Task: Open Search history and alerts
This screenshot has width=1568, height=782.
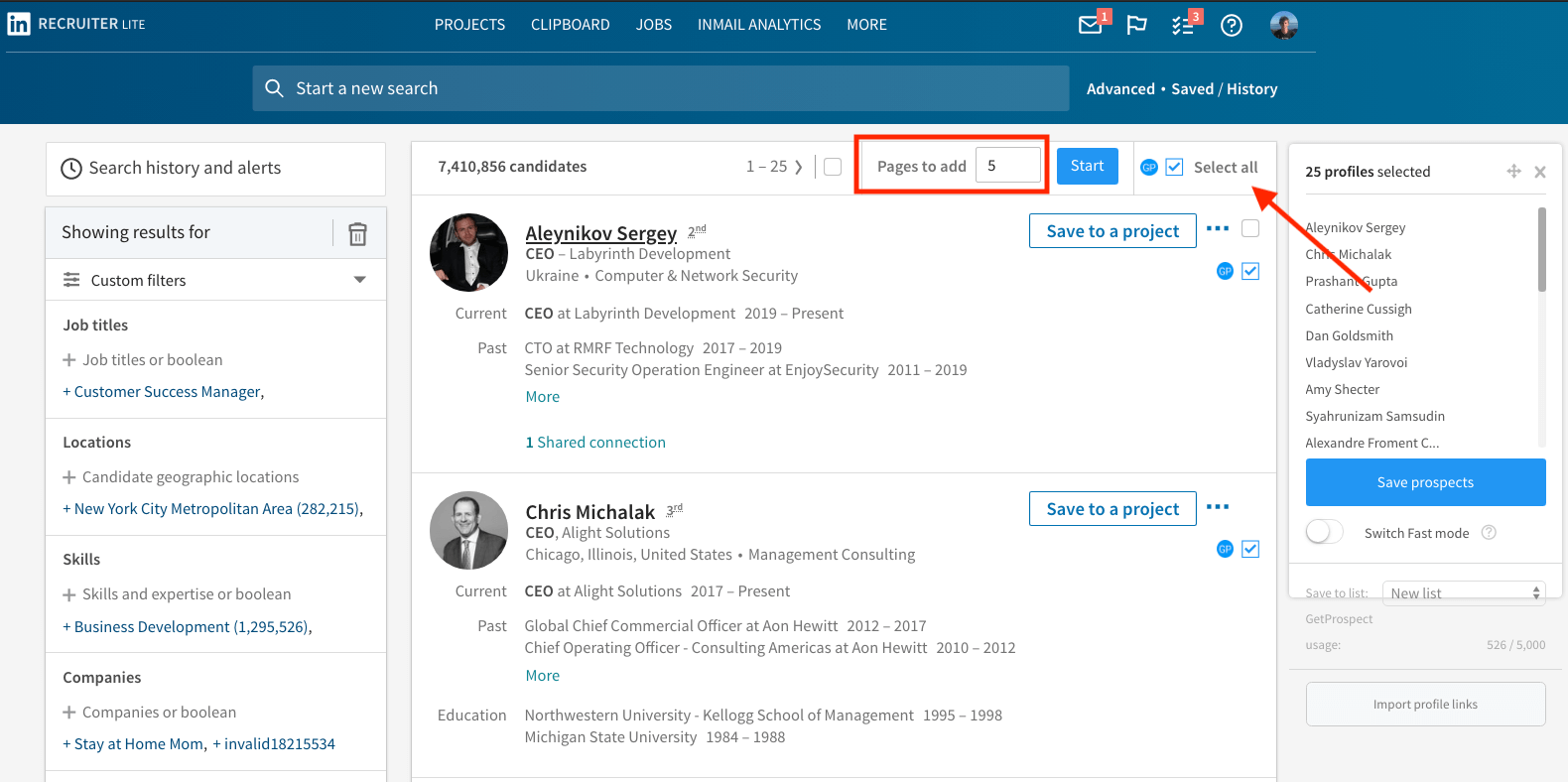Action: 215,169
